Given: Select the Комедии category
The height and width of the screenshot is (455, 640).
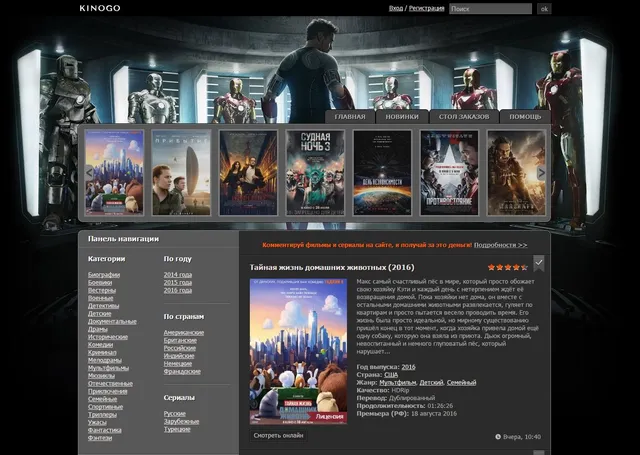Looking at the screenshot, I should coord(102,344).
